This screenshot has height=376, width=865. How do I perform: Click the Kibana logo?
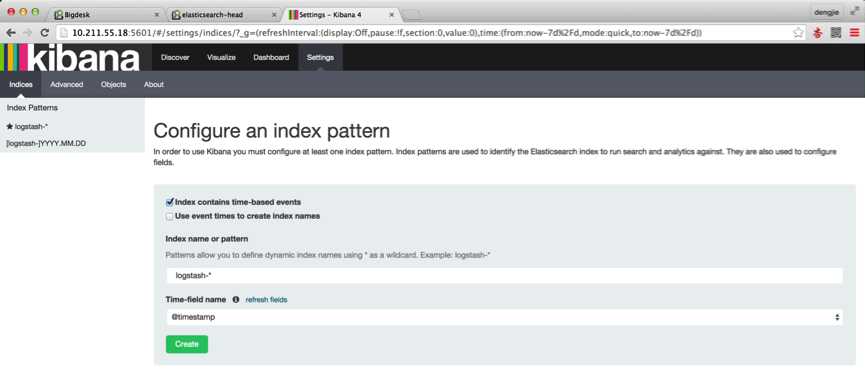[71, 58]
